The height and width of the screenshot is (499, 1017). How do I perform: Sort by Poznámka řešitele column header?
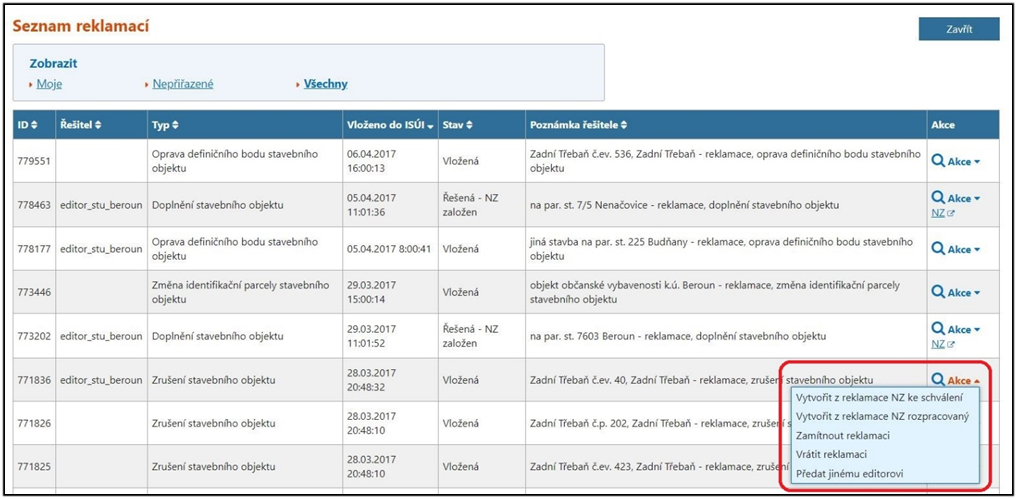coord(577,125)
